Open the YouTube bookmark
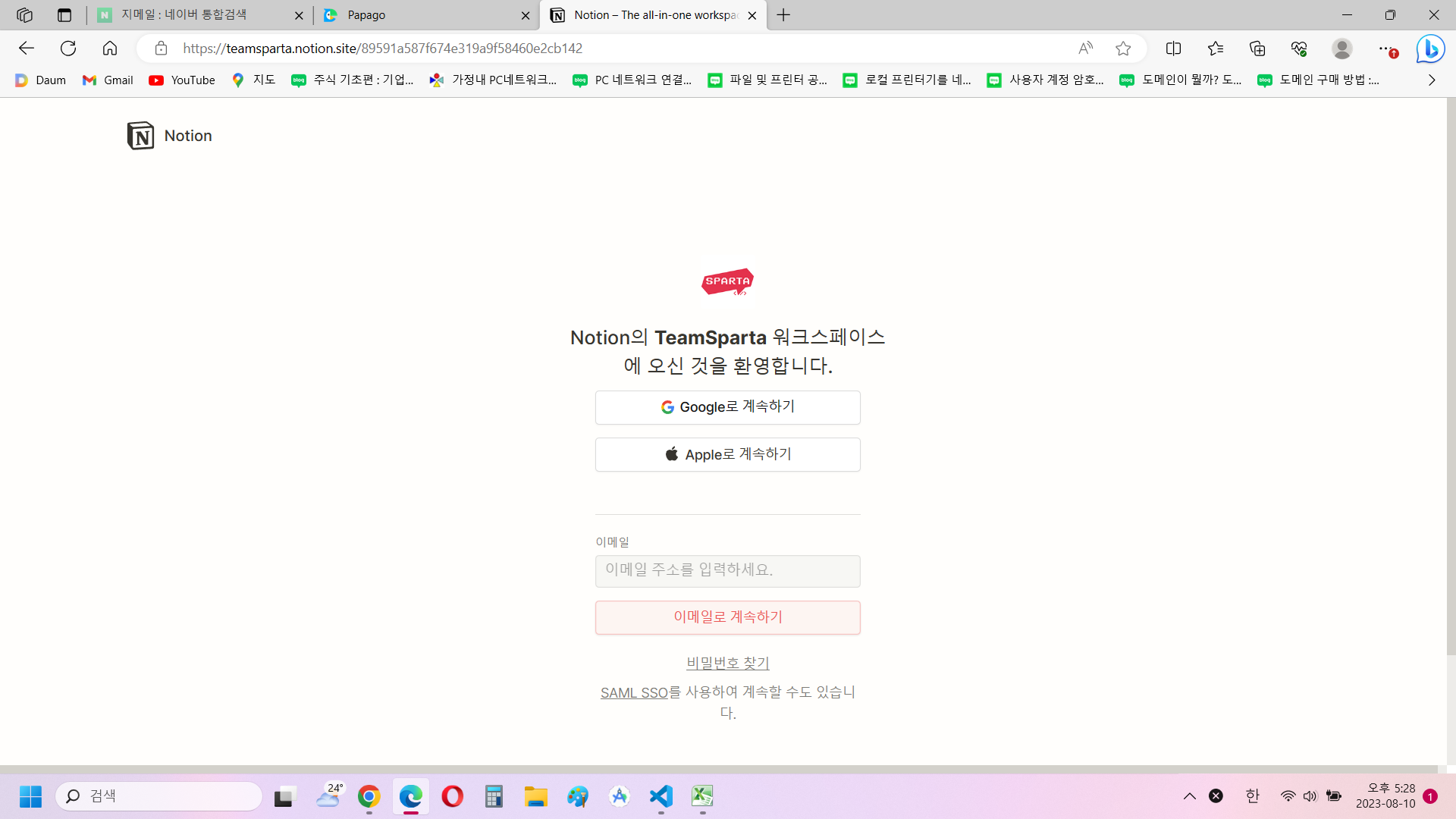The height and width of the screenshot is (819, 1456). (x=182, y=80)
